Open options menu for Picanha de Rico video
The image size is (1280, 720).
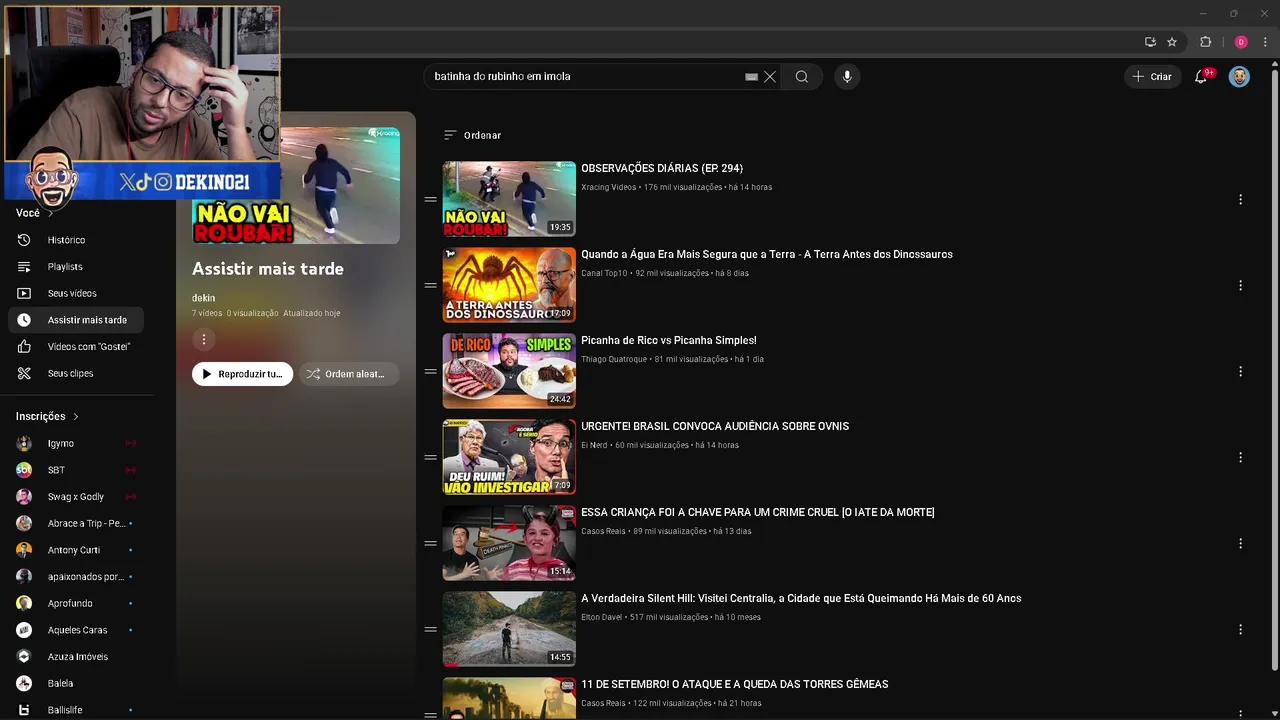point(1240,372)
